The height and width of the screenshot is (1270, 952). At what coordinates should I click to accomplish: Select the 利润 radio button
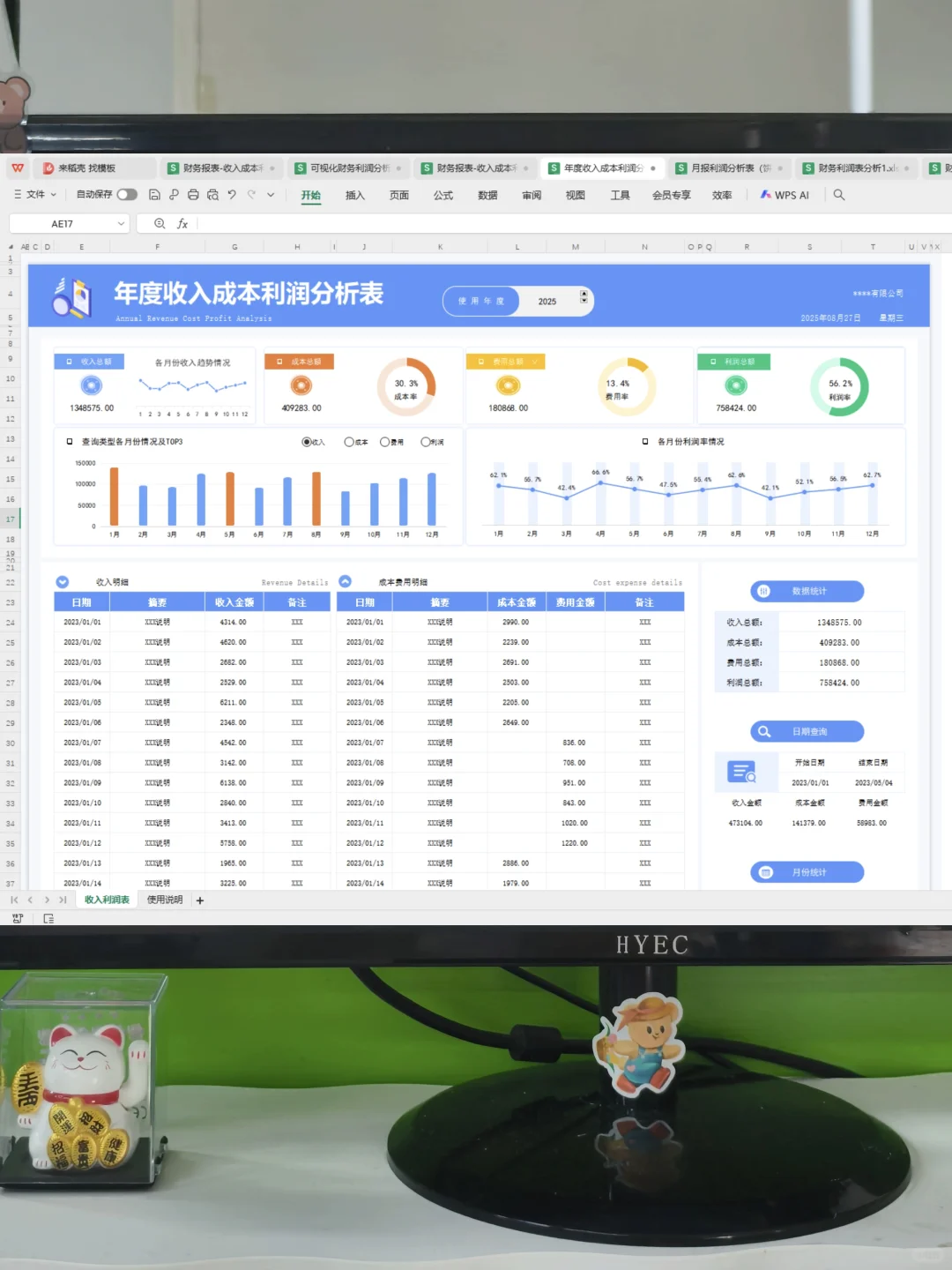(426, 442)
